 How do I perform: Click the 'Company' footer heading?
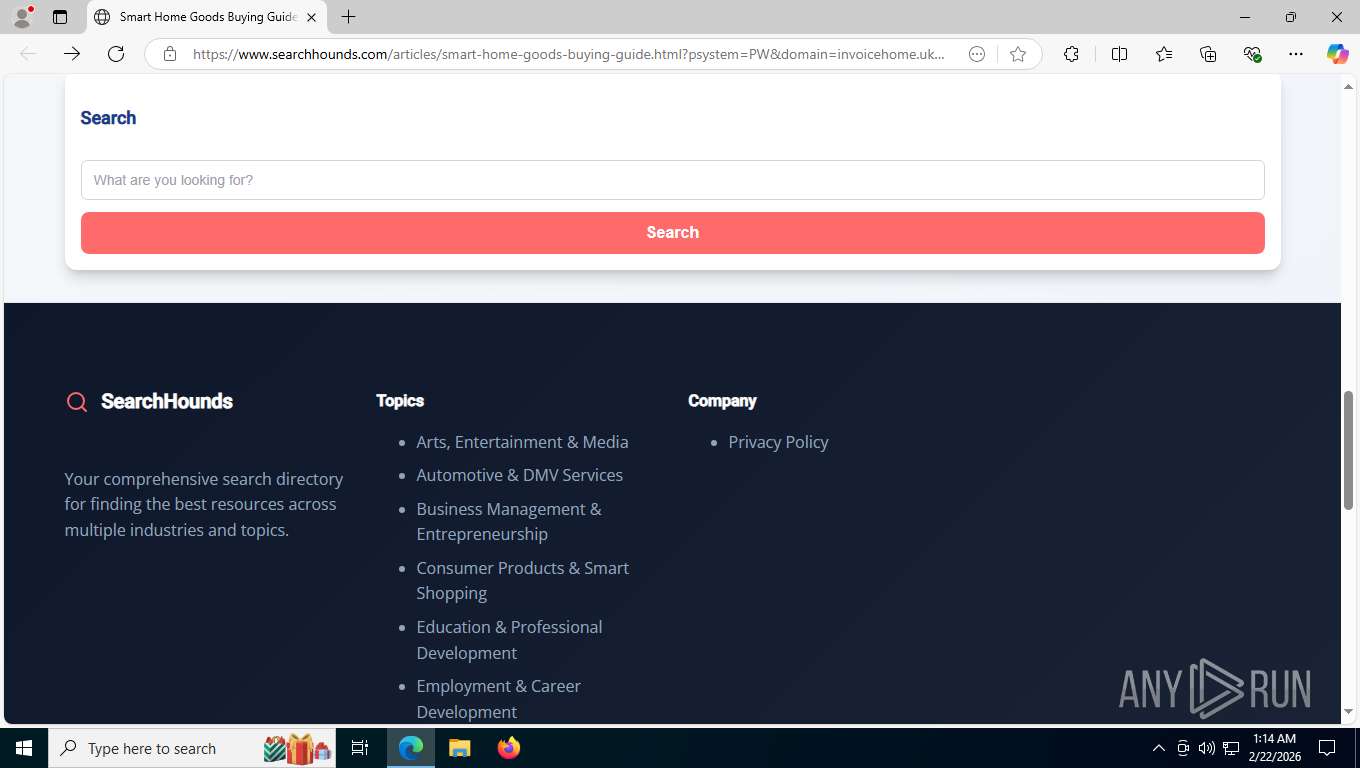[x=722, y=401]
